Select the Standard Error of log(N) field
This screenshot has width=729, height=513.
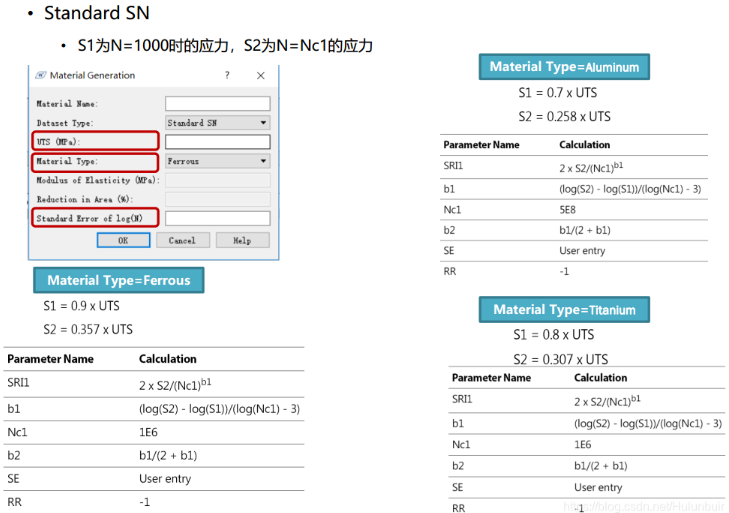(217, 218)
